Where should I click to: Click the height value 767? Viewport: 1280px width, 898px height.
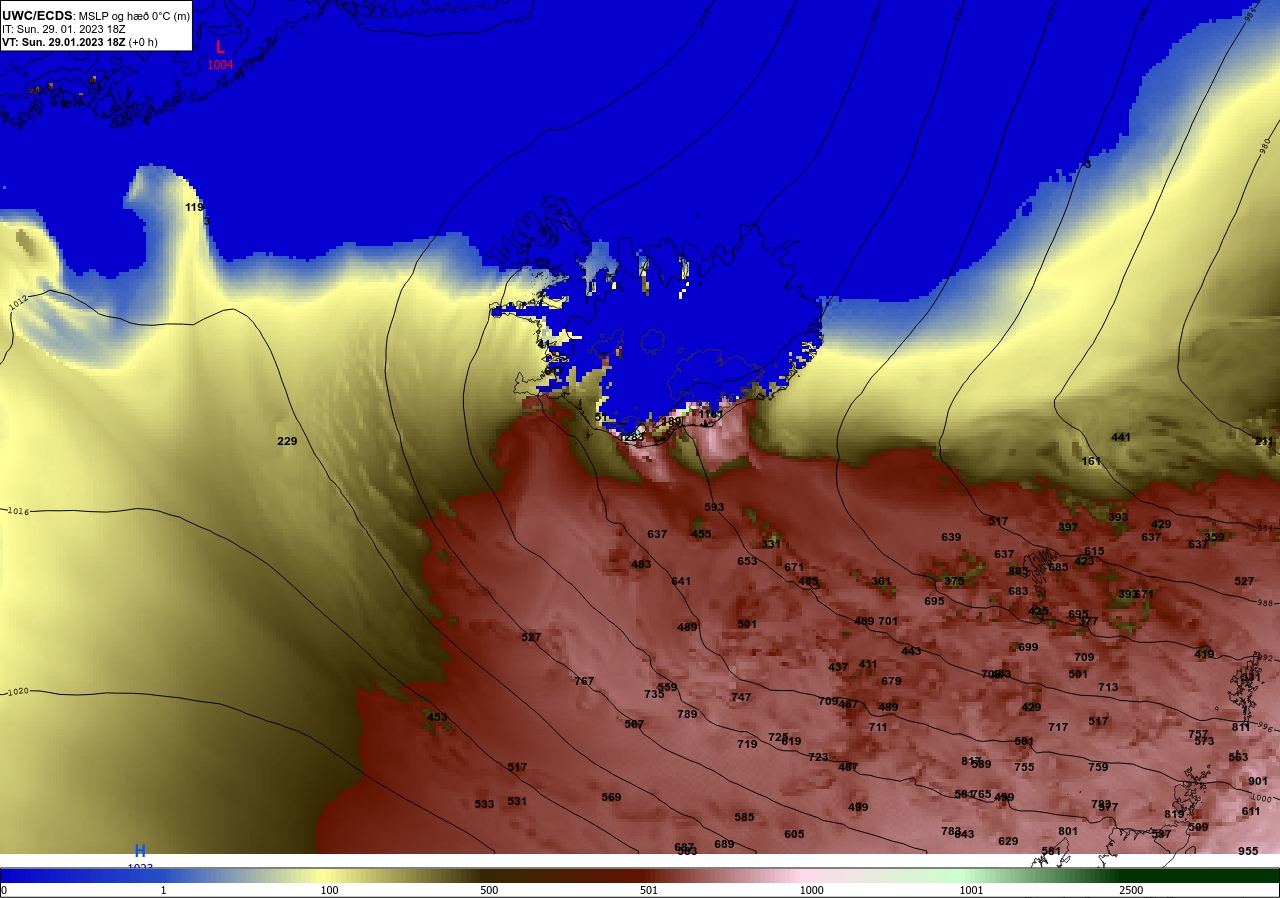(584, 681)
